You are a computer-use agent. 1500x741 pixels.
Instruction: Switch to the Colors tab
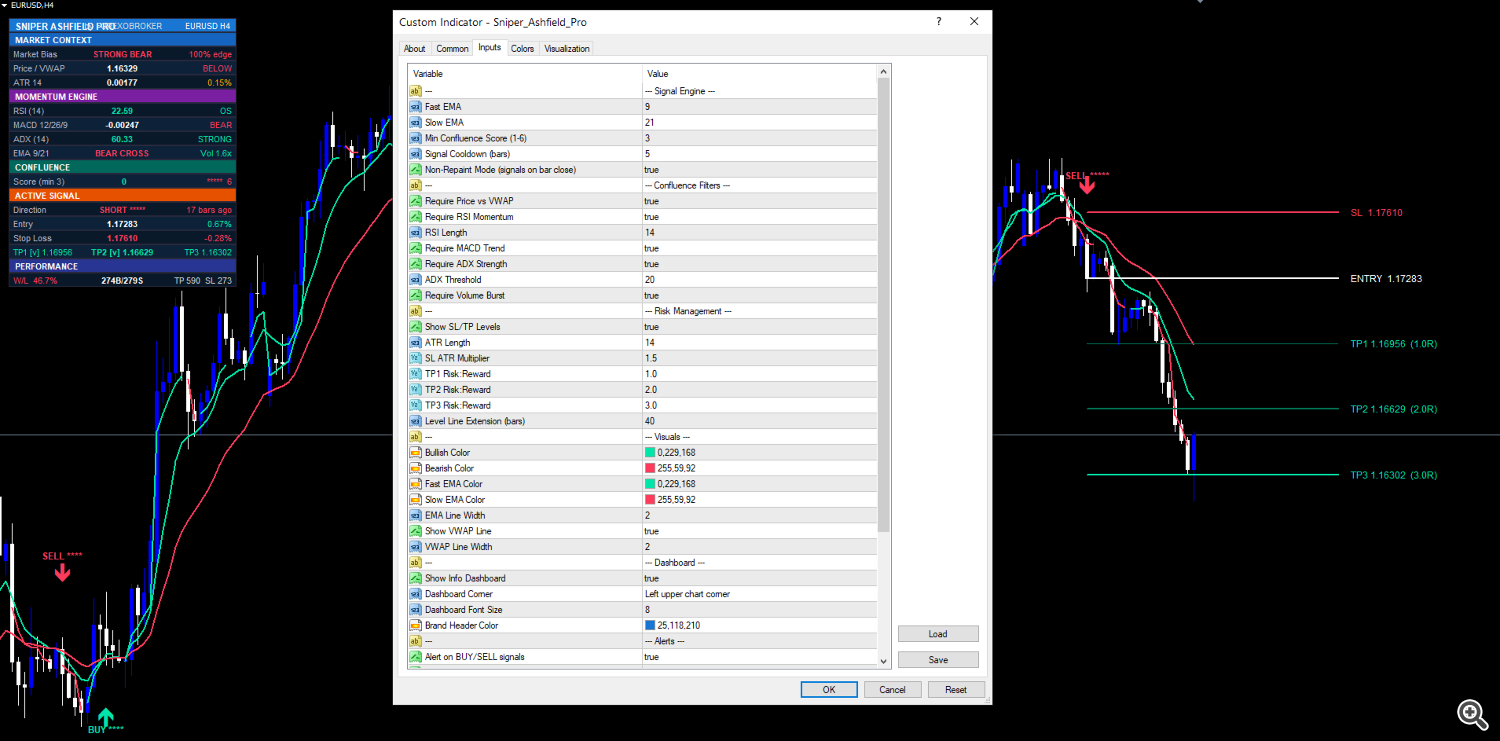[522, 48]
